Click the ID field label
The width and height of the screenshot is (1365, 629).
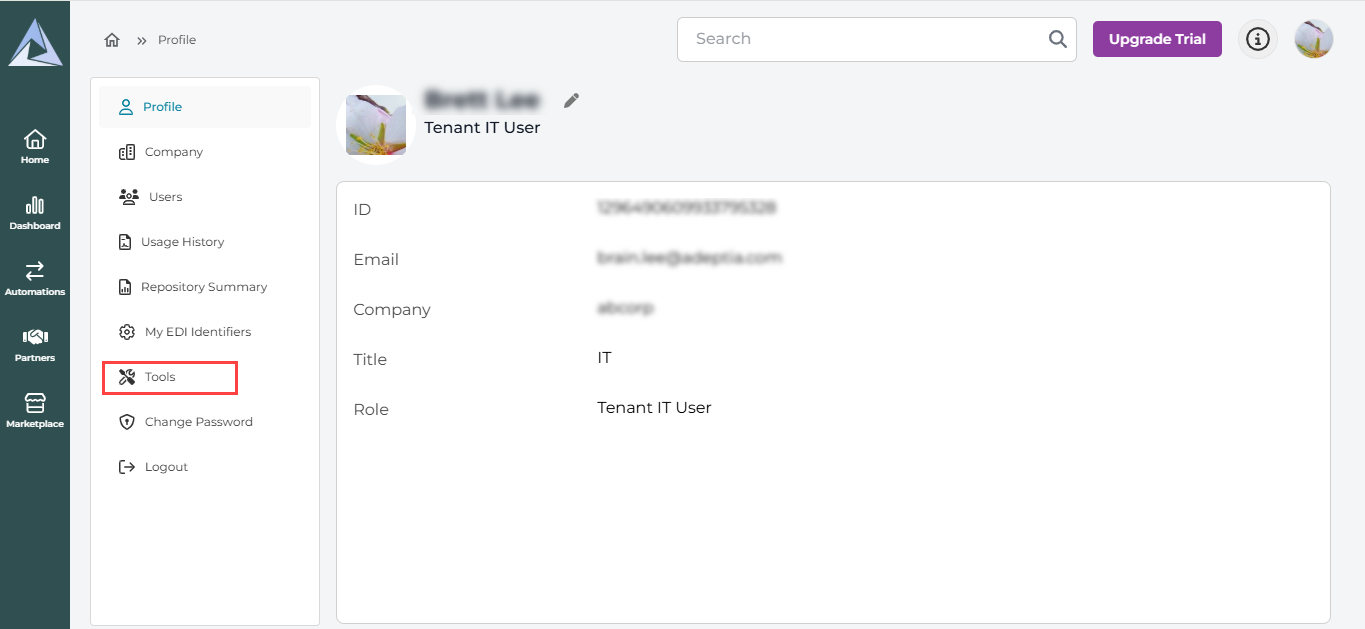pyautogui.click(x=362, y=209)
